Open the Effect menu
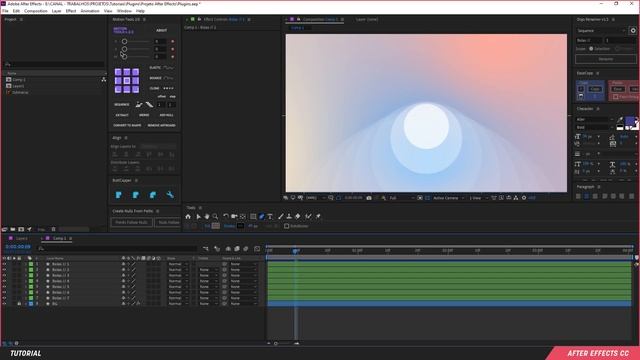The width and height of the screenshot is (640, 360). point(71,11)
